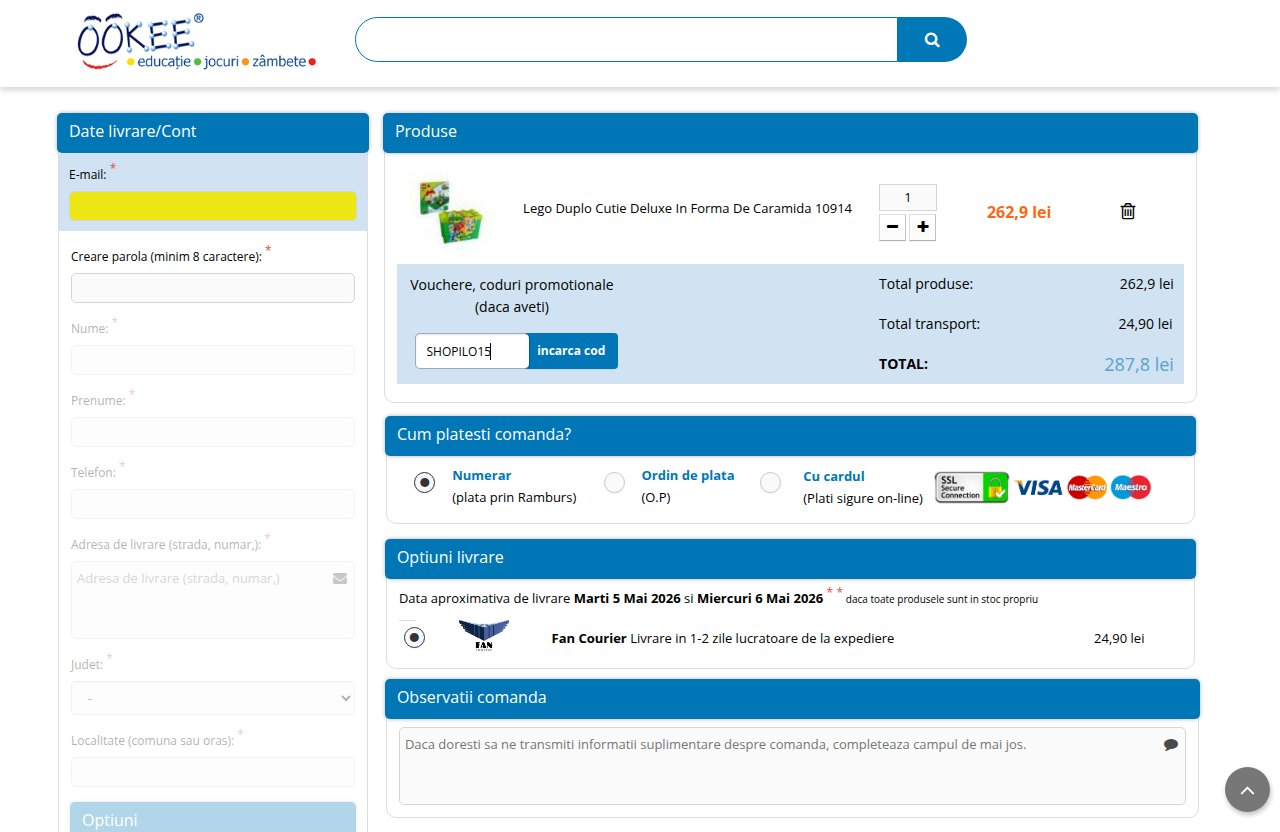The height and width of the screenshot is (832, 1280).
Task: Click the SSL Secure Connection badge
Action: pos(971,487)
